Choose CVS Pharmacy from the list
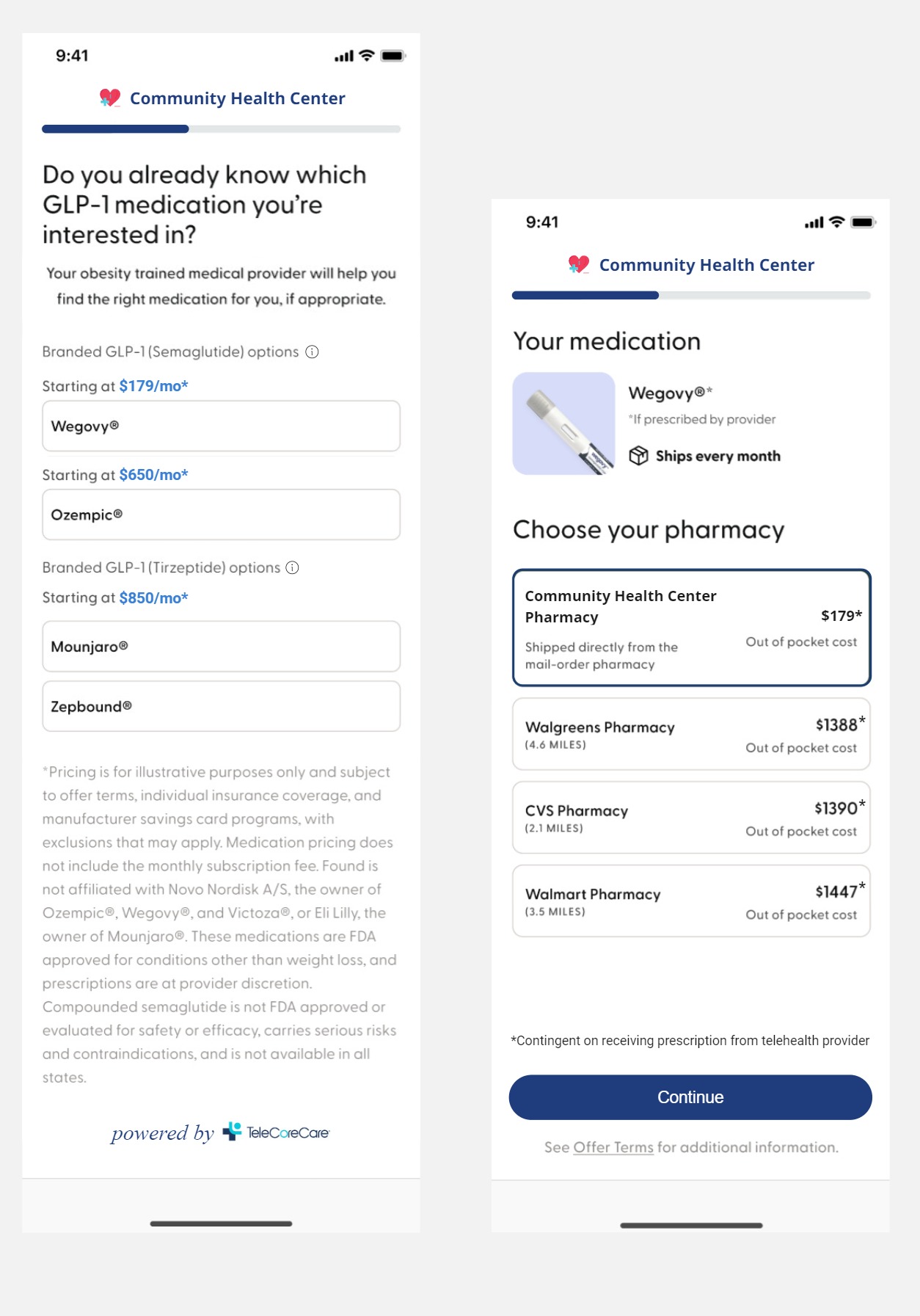920x1316 pixels. point(690,818)
